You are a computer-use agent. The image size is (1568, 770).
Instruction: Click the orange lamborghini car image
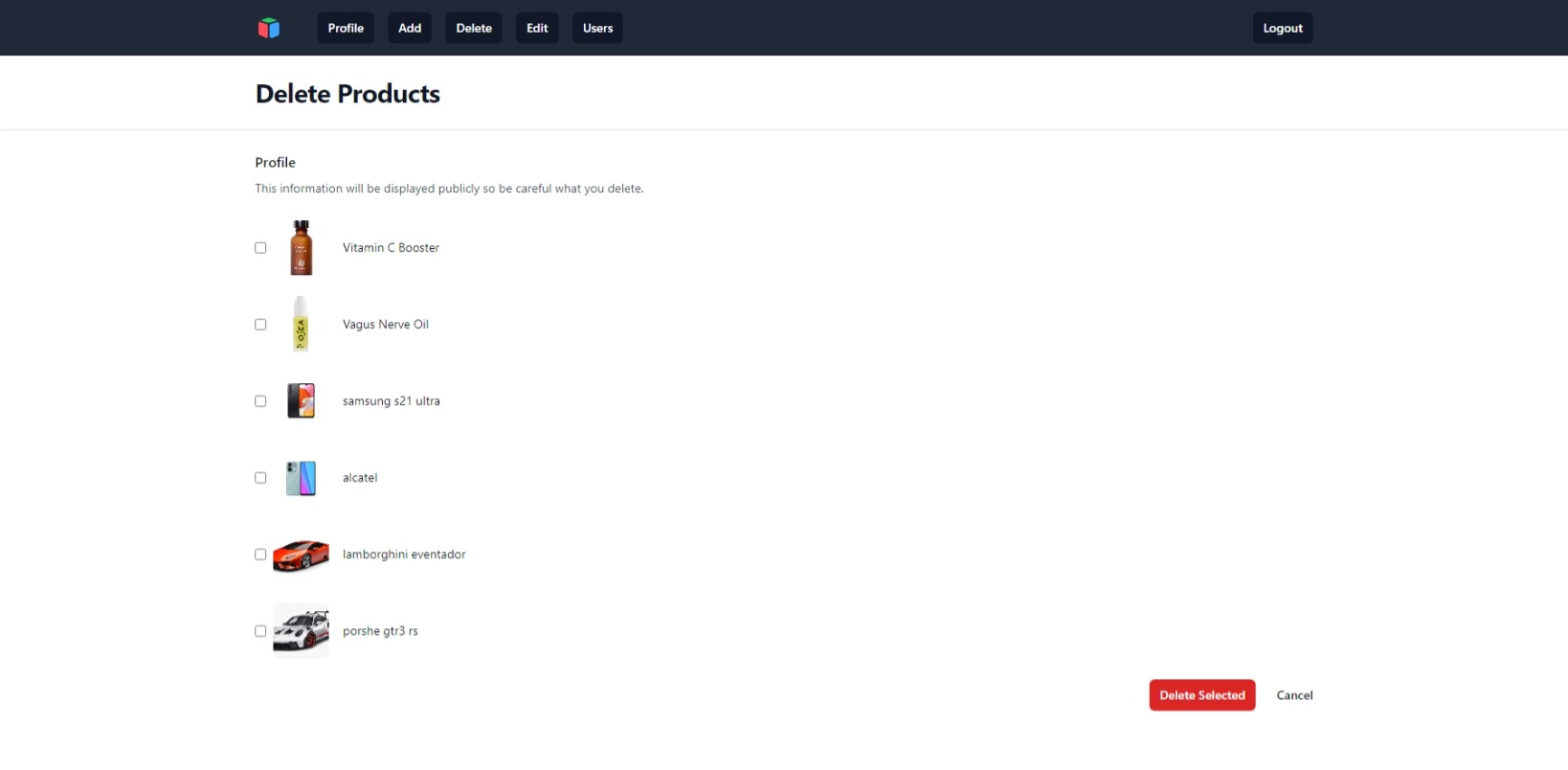[x=301, y=555]
